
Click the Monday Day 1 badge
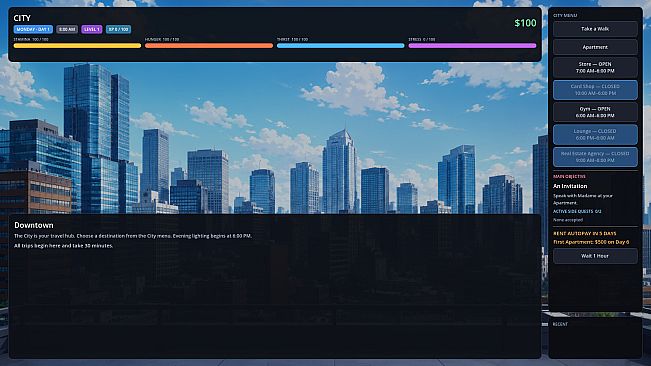(33, 29)
